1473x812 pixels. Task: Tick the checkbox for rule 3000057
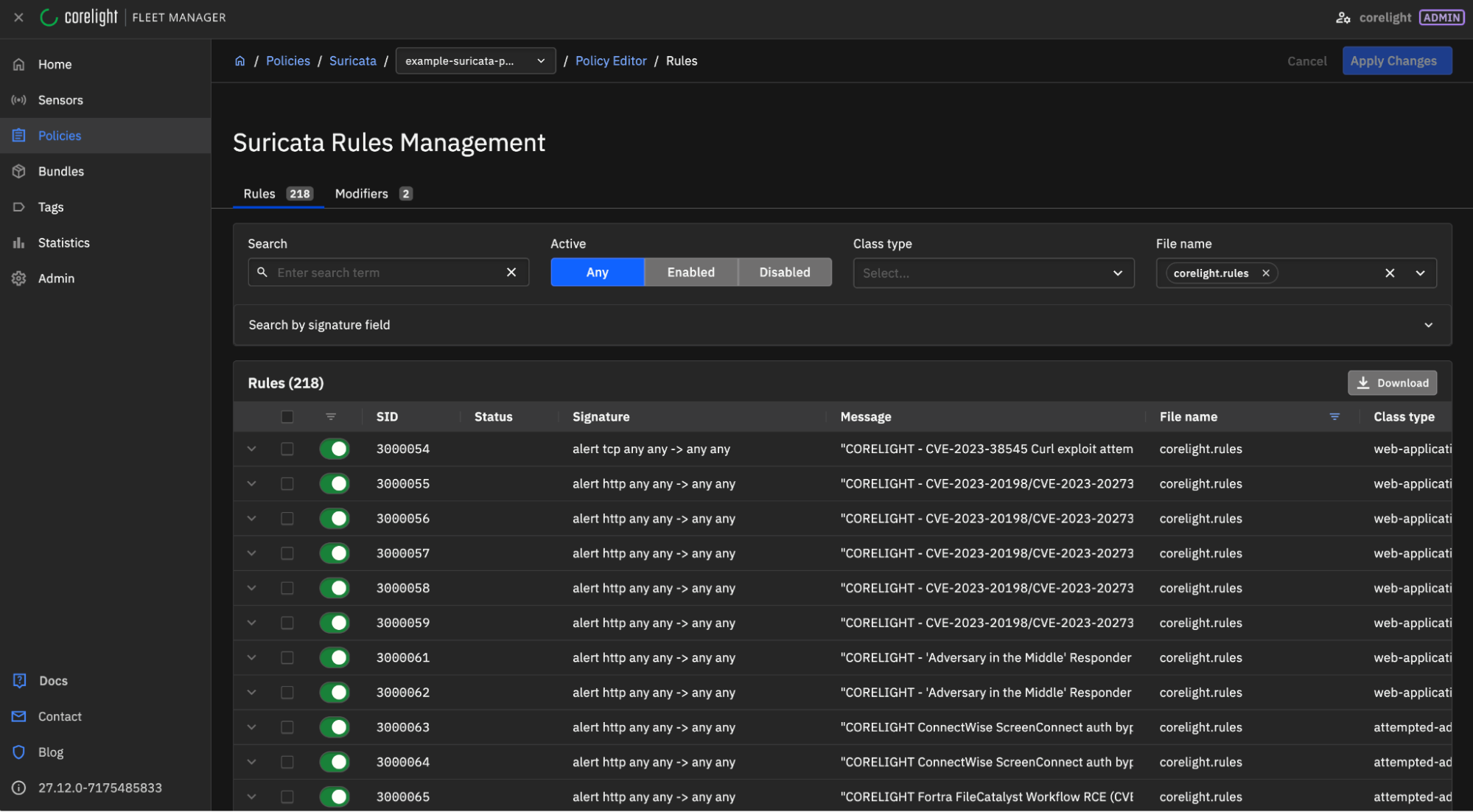[x=287, y=553]
